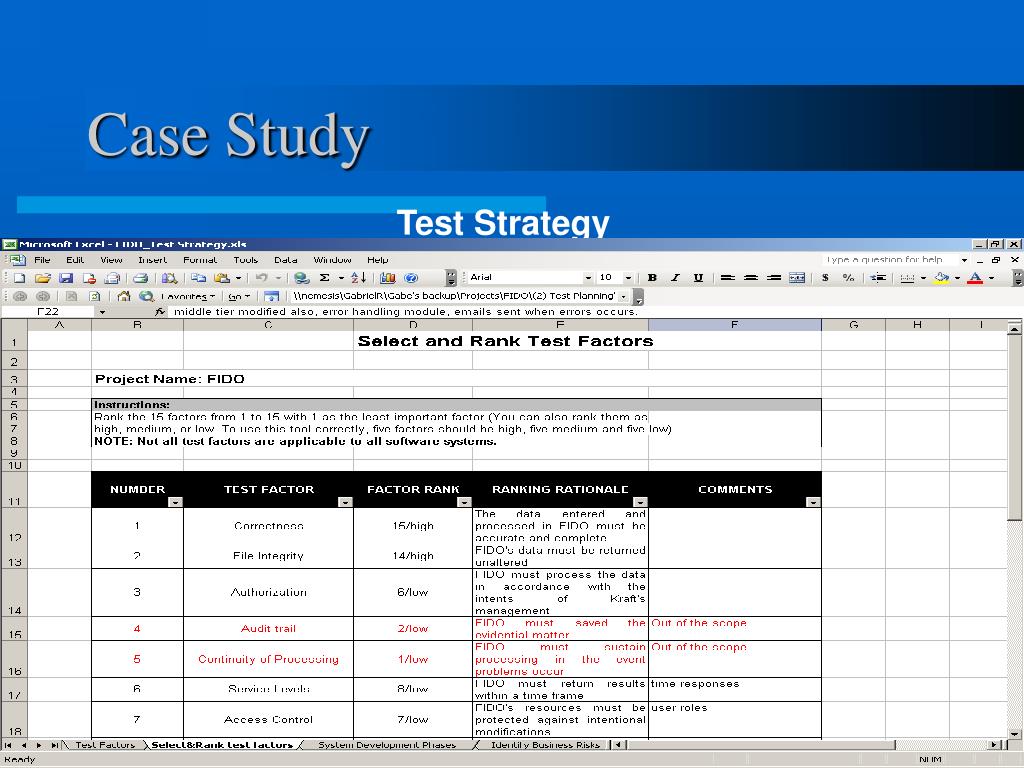
Task: Click the Copy icon
Action: coord(199,278)
